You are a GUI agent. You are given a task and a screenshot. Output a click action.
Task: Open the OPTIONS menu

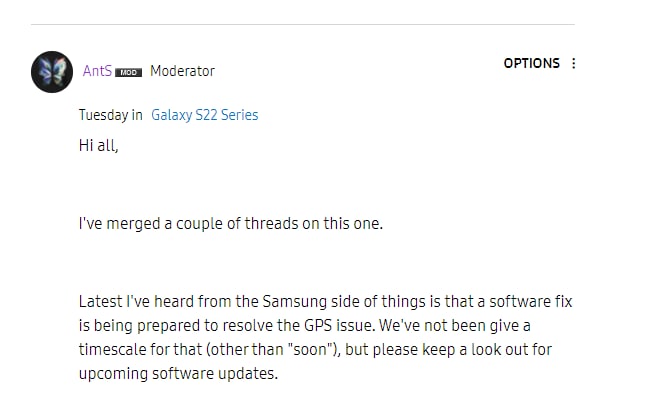[x=531, y=63]
